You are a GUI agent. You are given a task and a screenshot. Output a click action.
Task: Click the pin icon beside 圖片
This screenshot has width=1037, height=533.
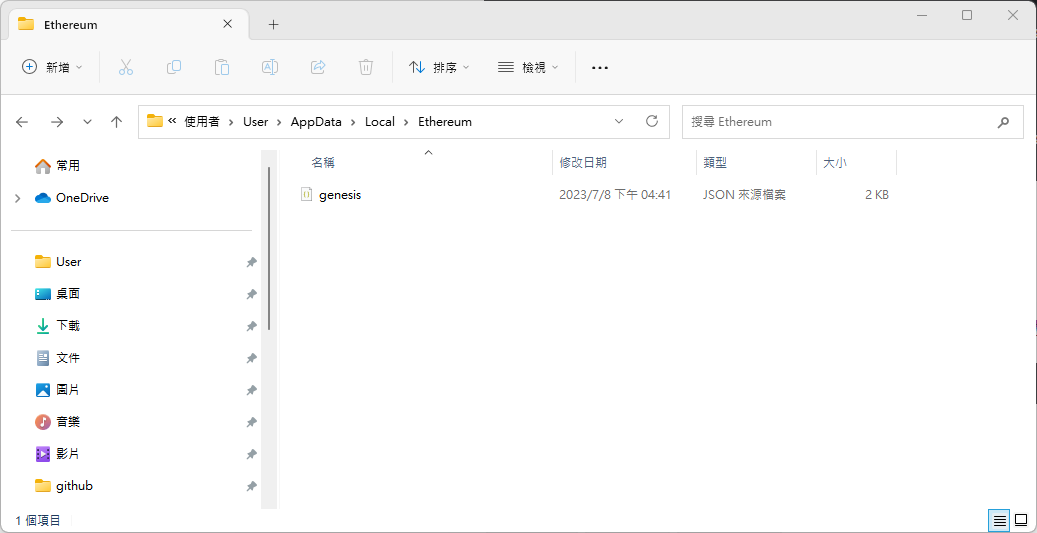tap(251, 390)
